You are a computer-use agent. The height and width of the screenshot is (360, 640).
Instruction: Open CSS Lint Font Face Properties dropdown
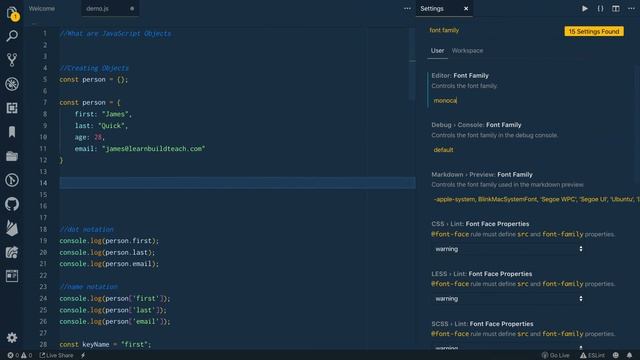(509, 249)
